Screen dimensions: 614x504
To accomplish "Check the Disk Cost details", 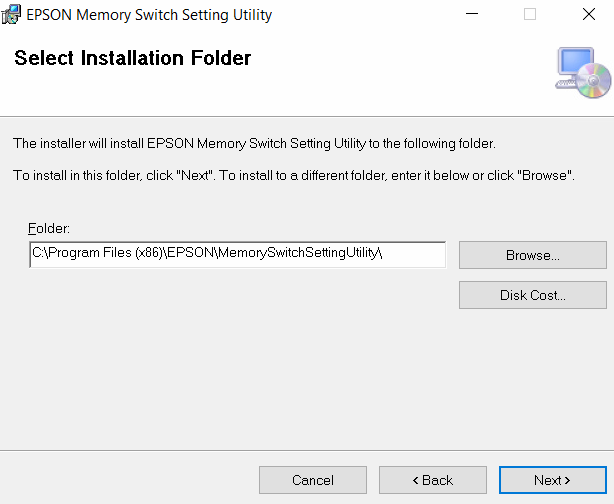I will pos(532,295).
